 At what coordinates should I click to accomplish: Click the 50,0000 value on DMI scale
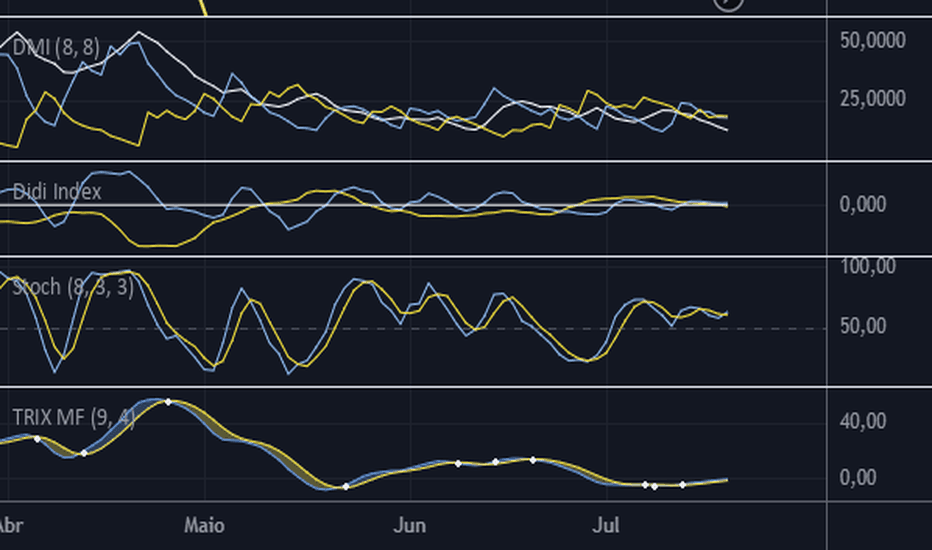pyautogui.click(x=873, y=40)
